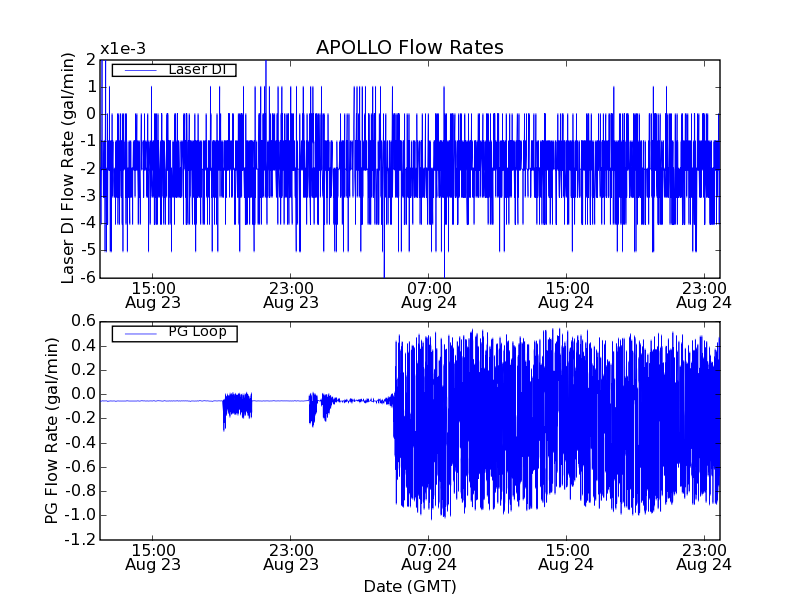Click the first small burst in PG Loop trace
800x600 pixels.
(237, 405)
